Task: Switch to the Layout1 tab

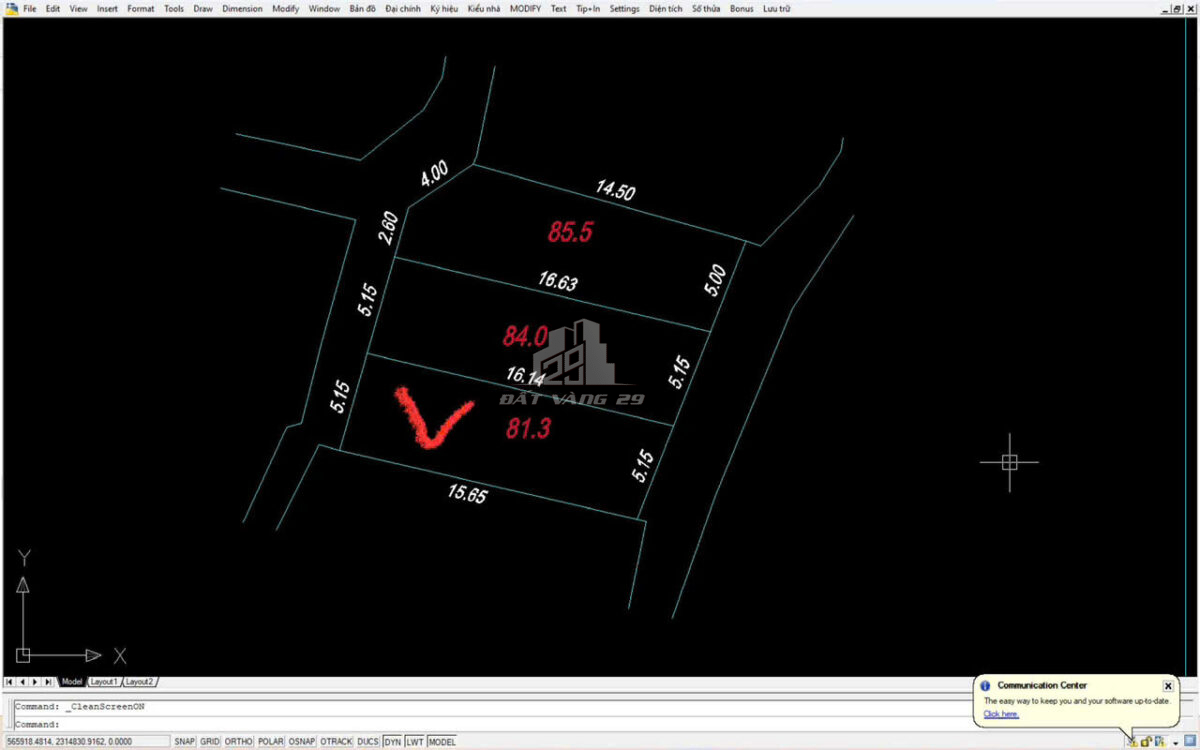Action: pyautogui.click(x=104, y=681)
